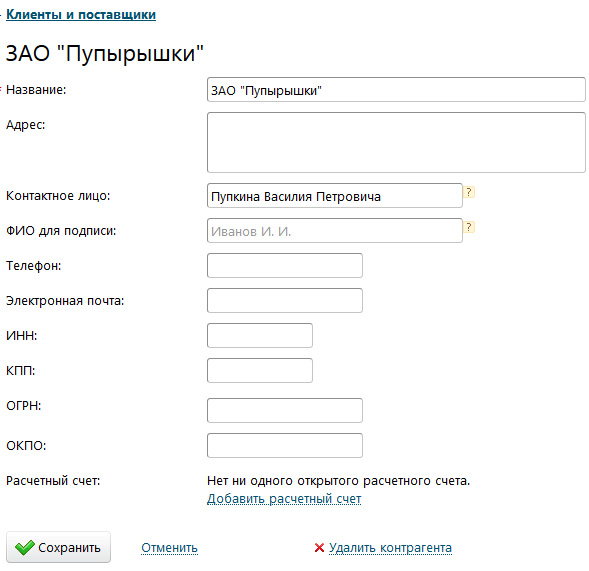Click the Телефон input field
Viewport: 589px width, 571px height.
click(x=285, y=266)
